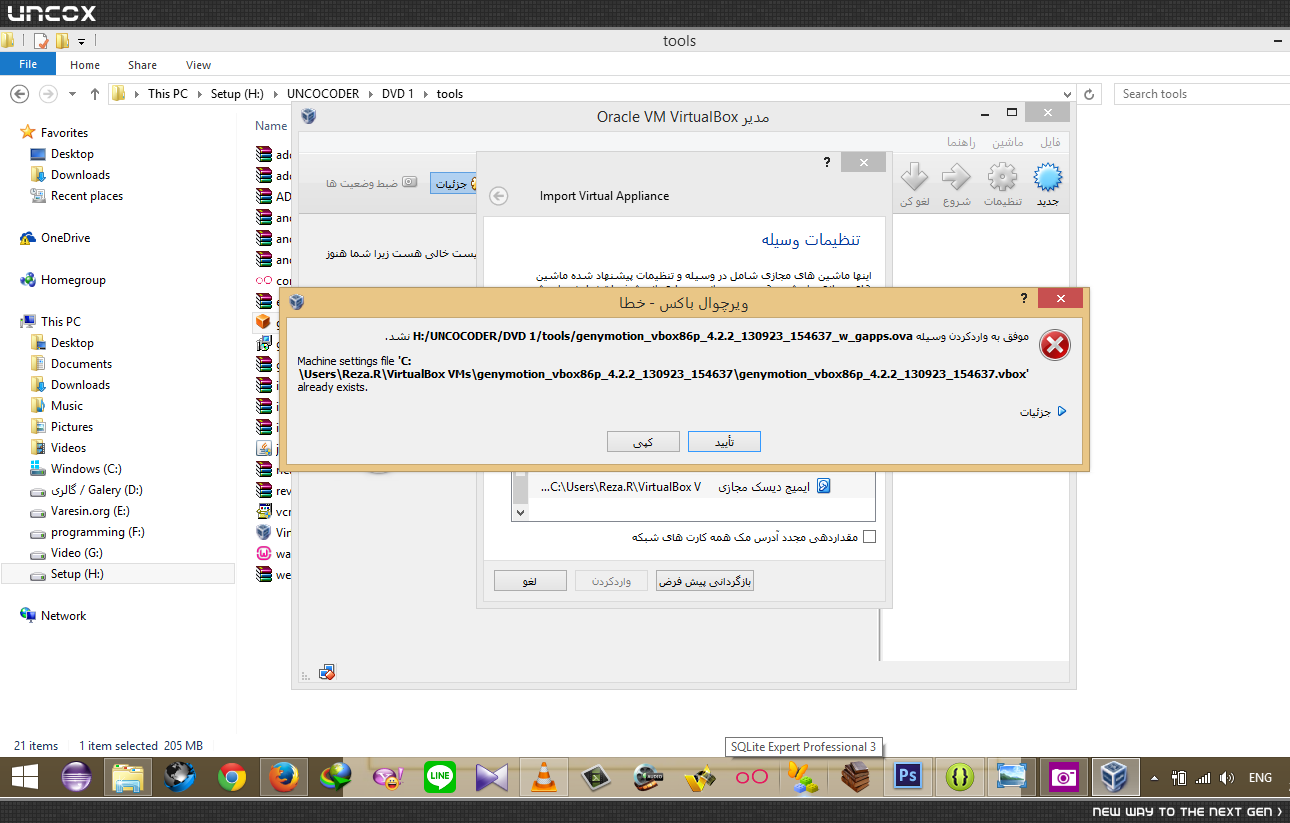
Task: Expand the breadcrumb arrow after UNCOCODER
Action: pos(370,94)
